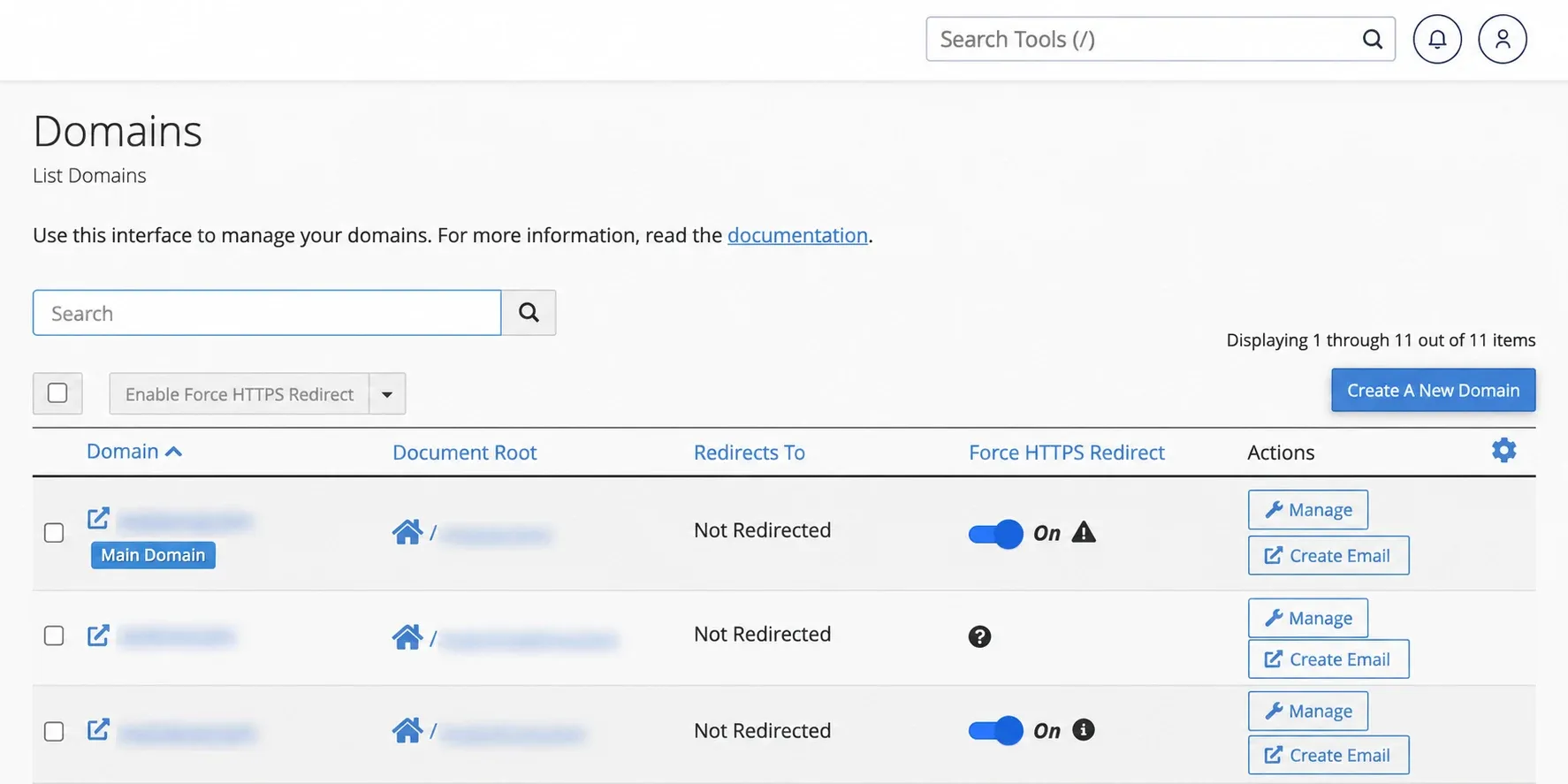Open the notifications bell icon

pos(1437,39)
